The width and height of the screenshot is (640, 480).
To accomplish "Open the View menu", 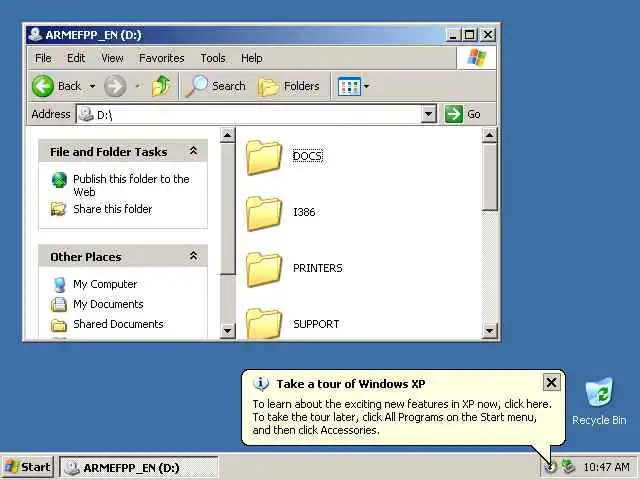I will point(112,58).
